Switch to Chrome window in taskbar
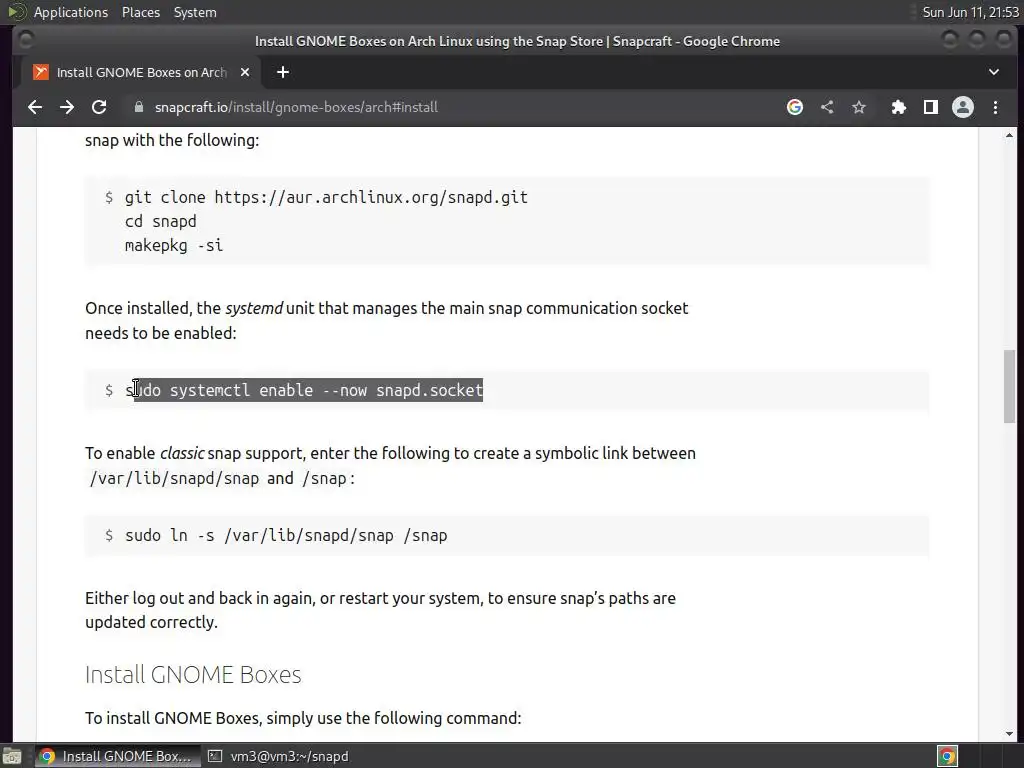This screenshot has width=1024, height=768. (x=116, y=756)
